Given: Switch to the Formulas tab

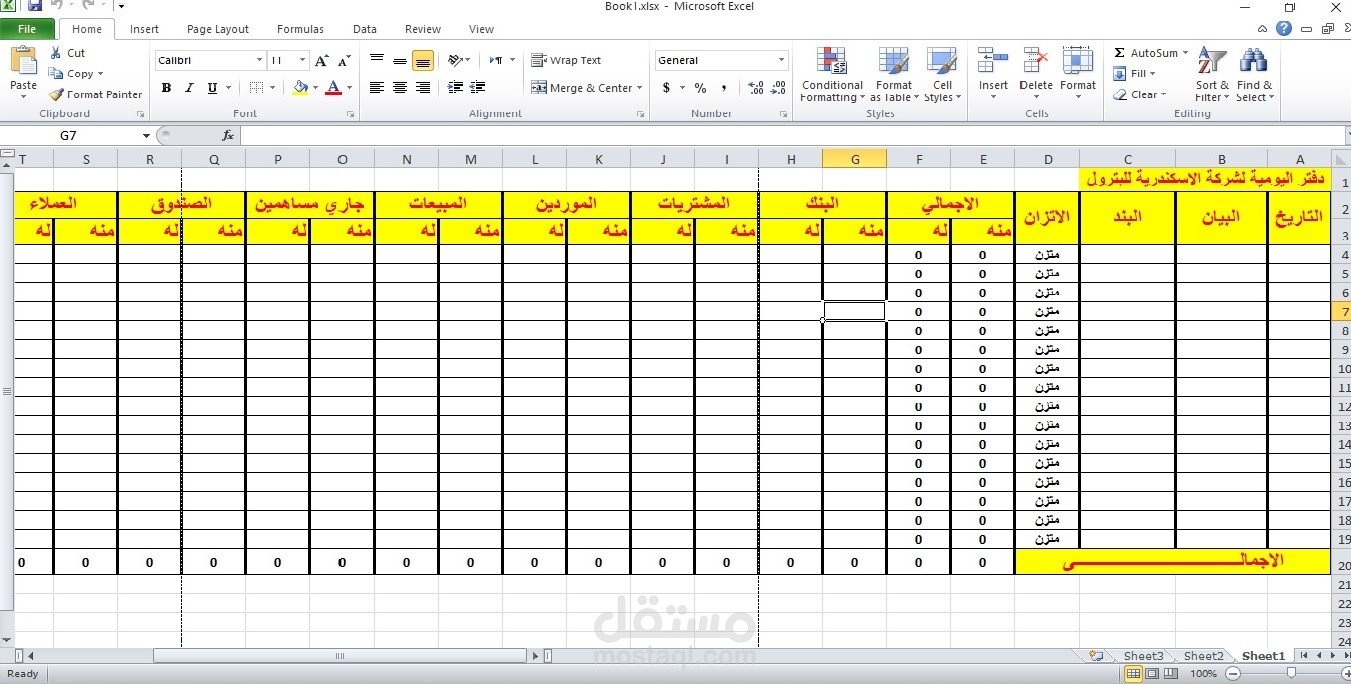Looking at the screenshot, I should click(300, 29).
